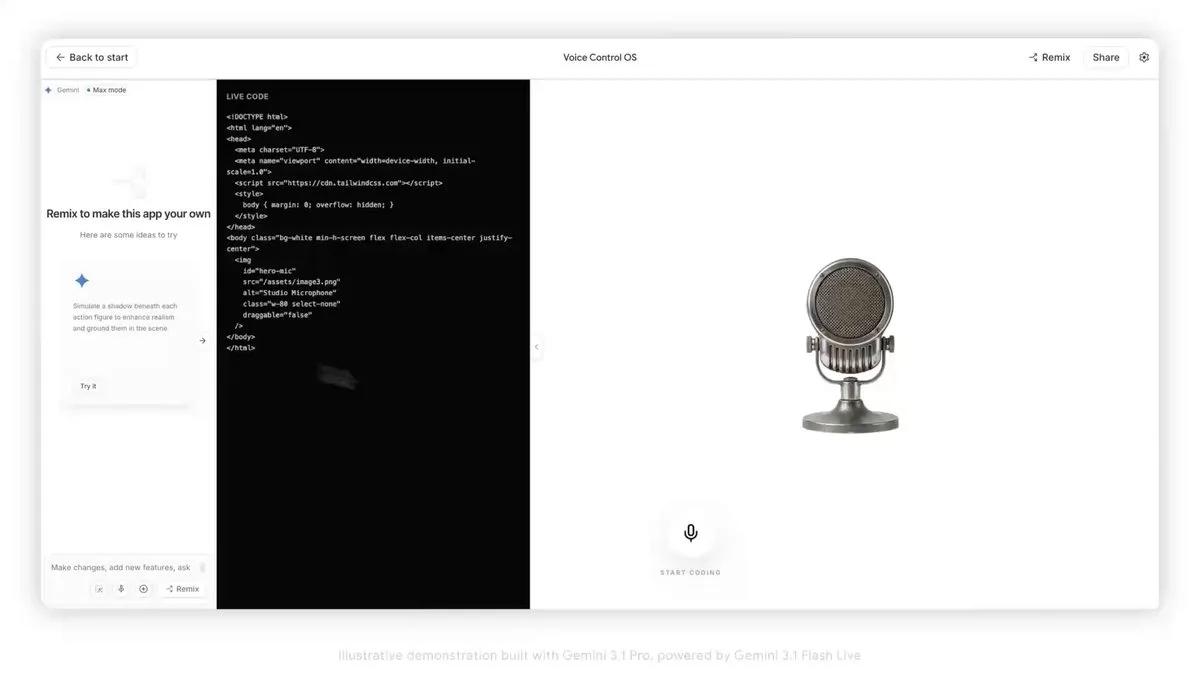Screen dimensions: 1200x675
Task: Tap the large microphone icon above START CODING
Action: [x=690, y=531]
